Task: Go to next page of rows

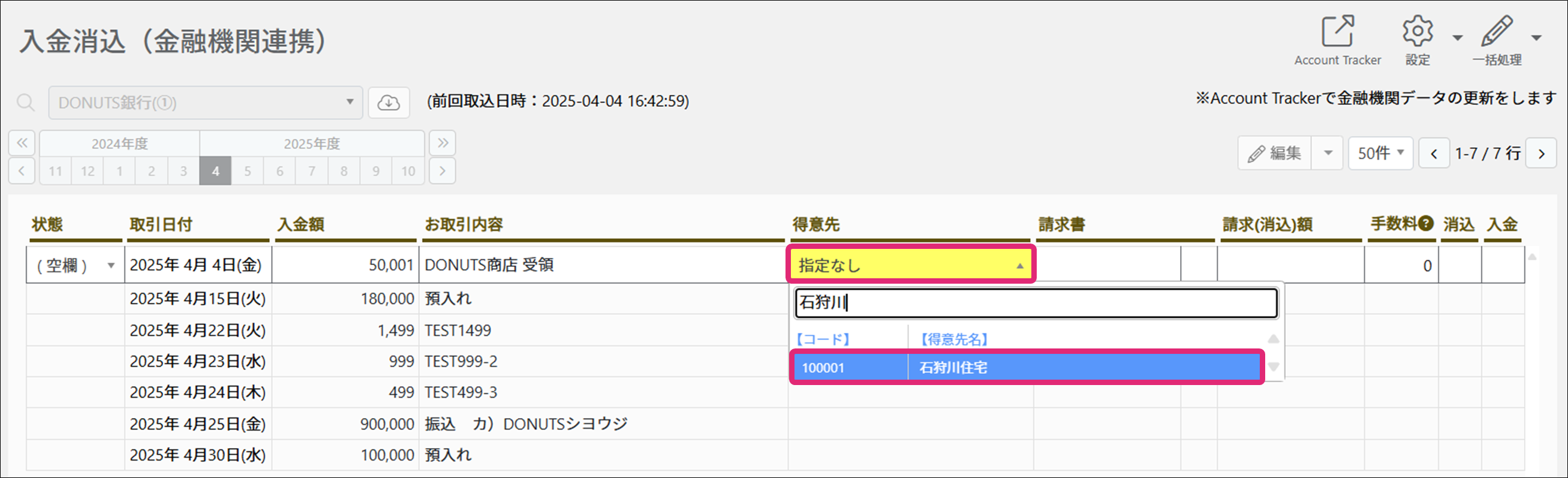Action: click(1541, 154)
